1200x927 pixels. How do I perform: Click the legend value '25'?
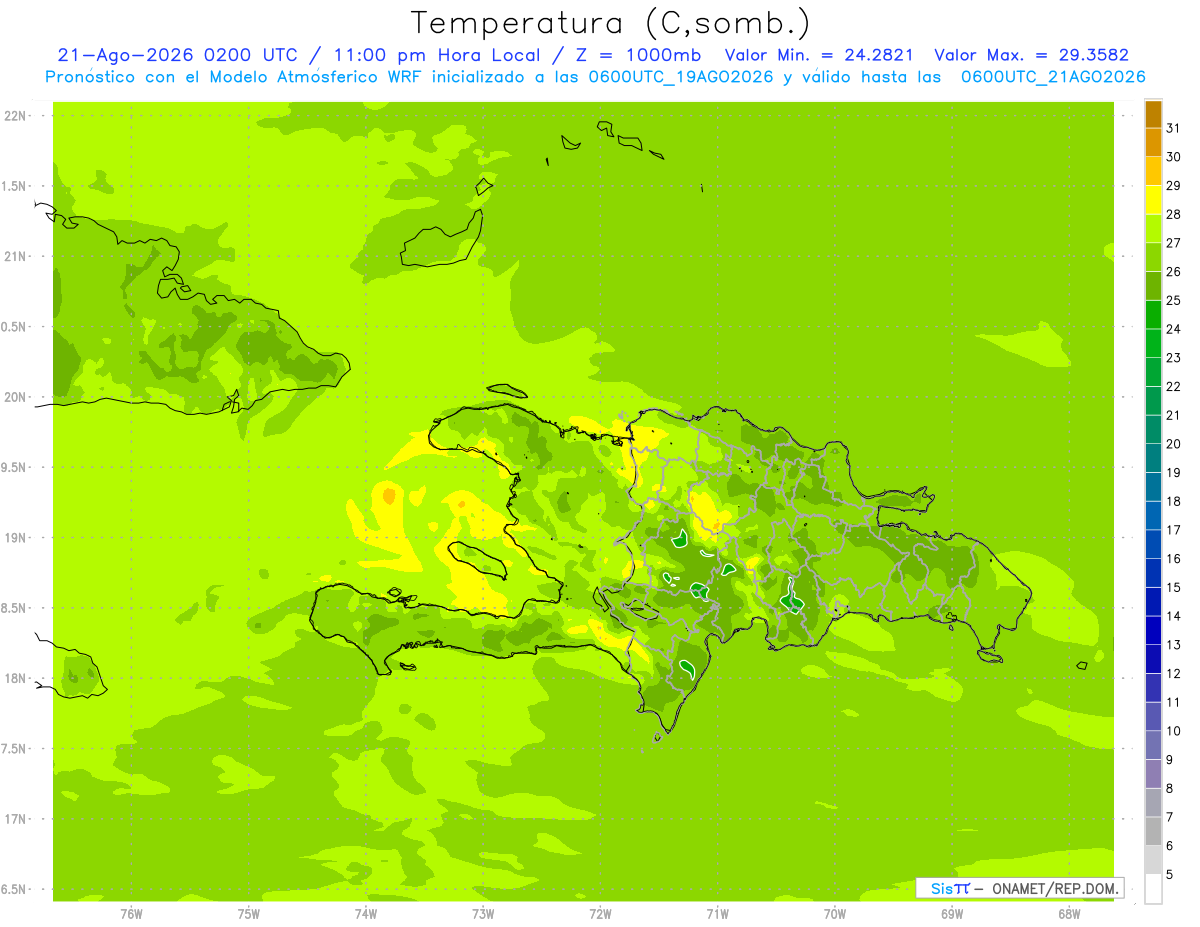pos(1174,300)
